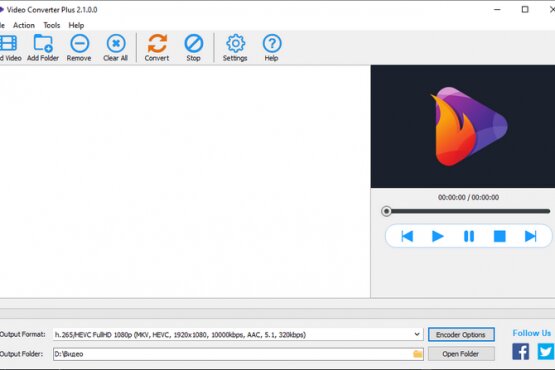
Task: Open the Facebook follow icon
Action: coord(521,351)
